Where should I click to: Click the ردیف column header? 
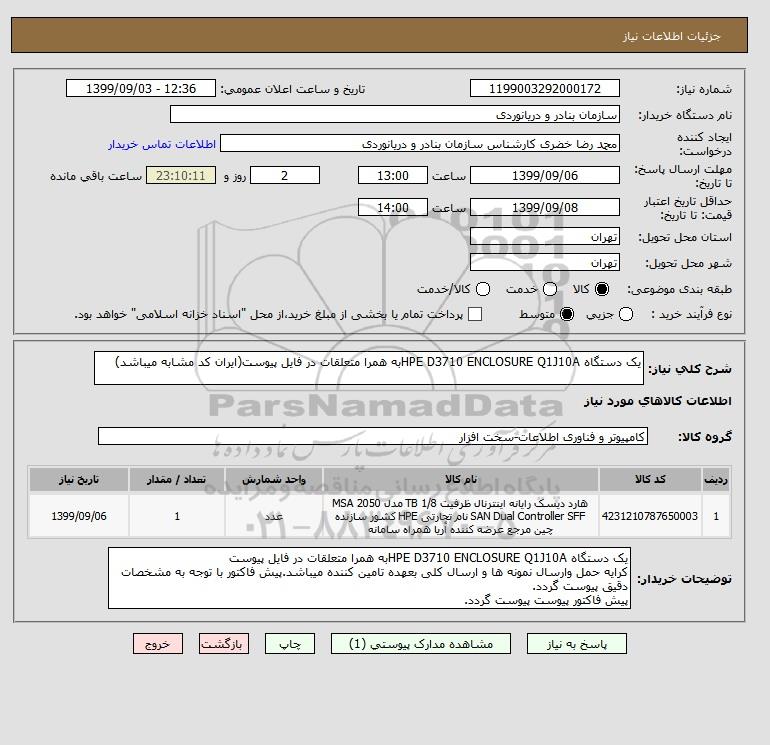[x=716, y=479]
